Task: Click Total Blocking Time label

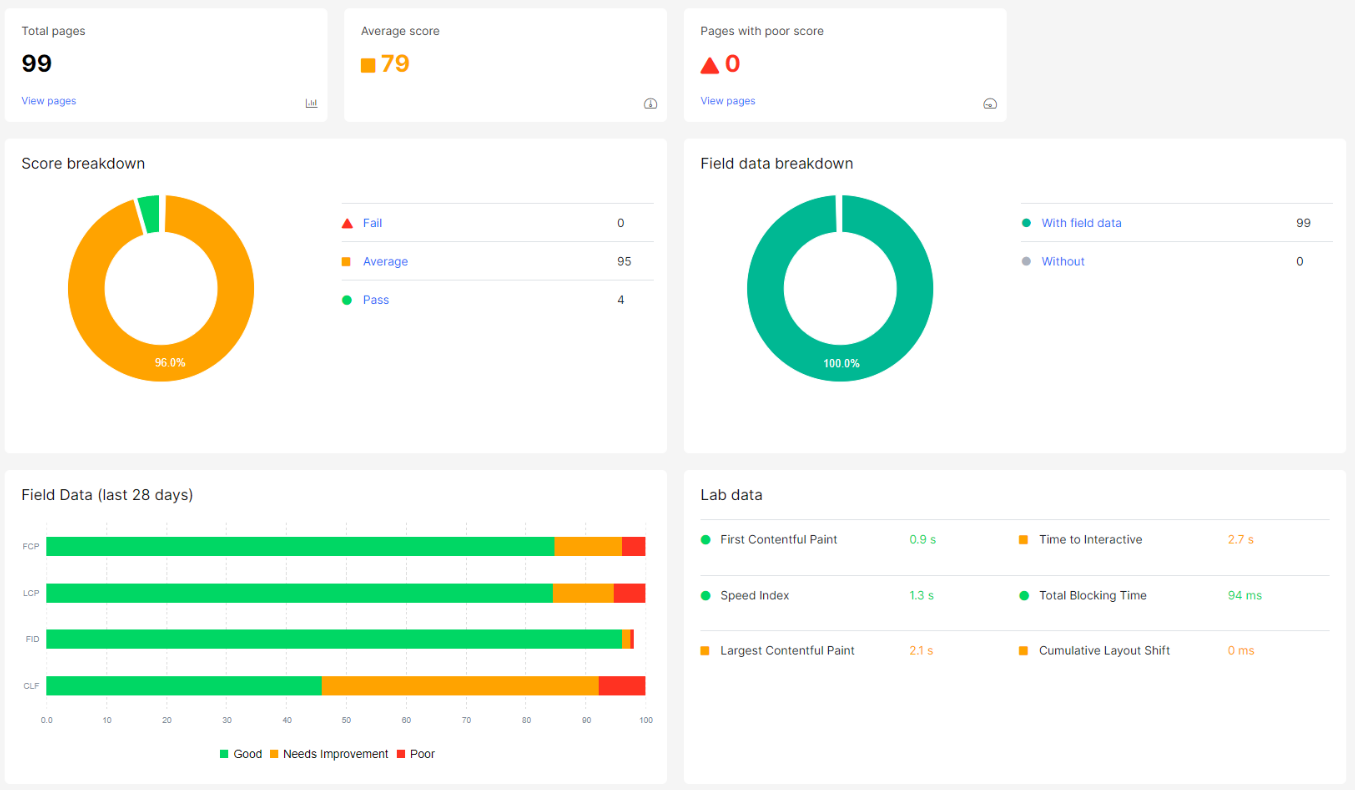Action: (x=1092, y=595)
